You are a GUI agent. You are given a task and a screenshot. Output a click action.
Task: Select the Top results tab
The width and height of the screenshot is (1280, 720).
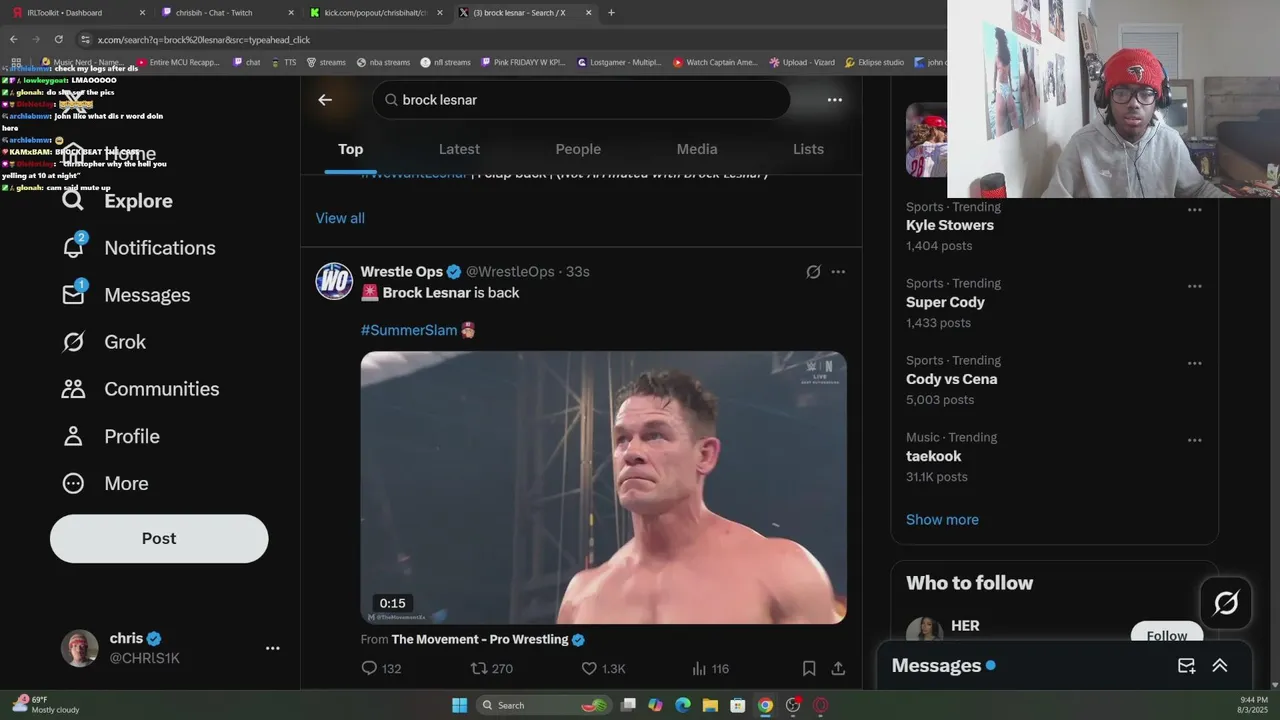pos(350,149)
